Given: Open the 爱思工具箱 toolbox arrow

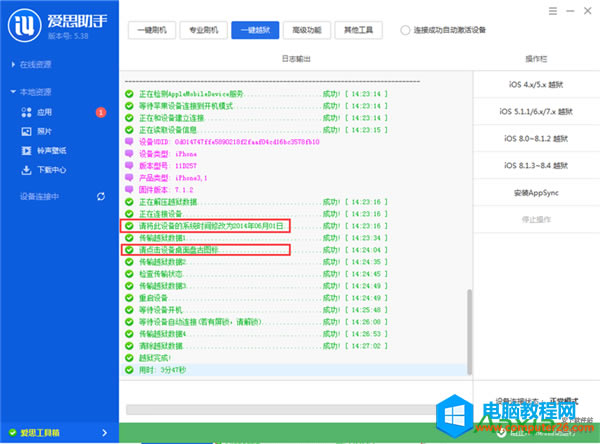Looking at the screenshot, I should point(104,433).
